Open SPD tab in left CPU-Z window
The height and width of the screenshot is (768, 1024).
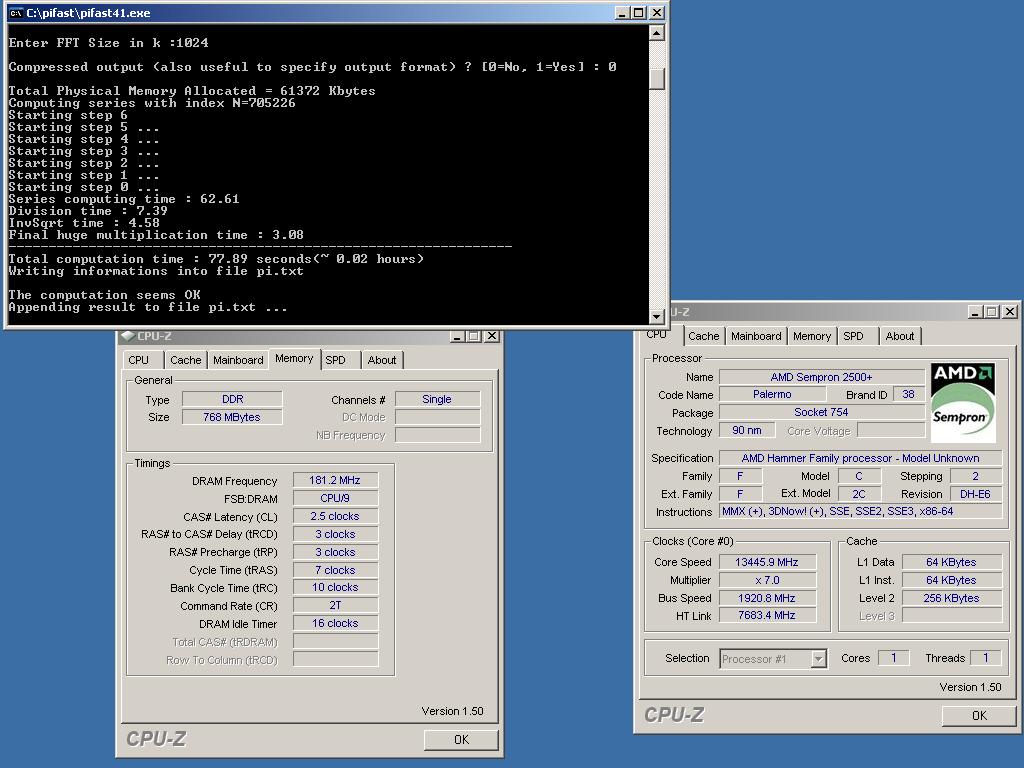pyautogui.click(x=336, y=360)
